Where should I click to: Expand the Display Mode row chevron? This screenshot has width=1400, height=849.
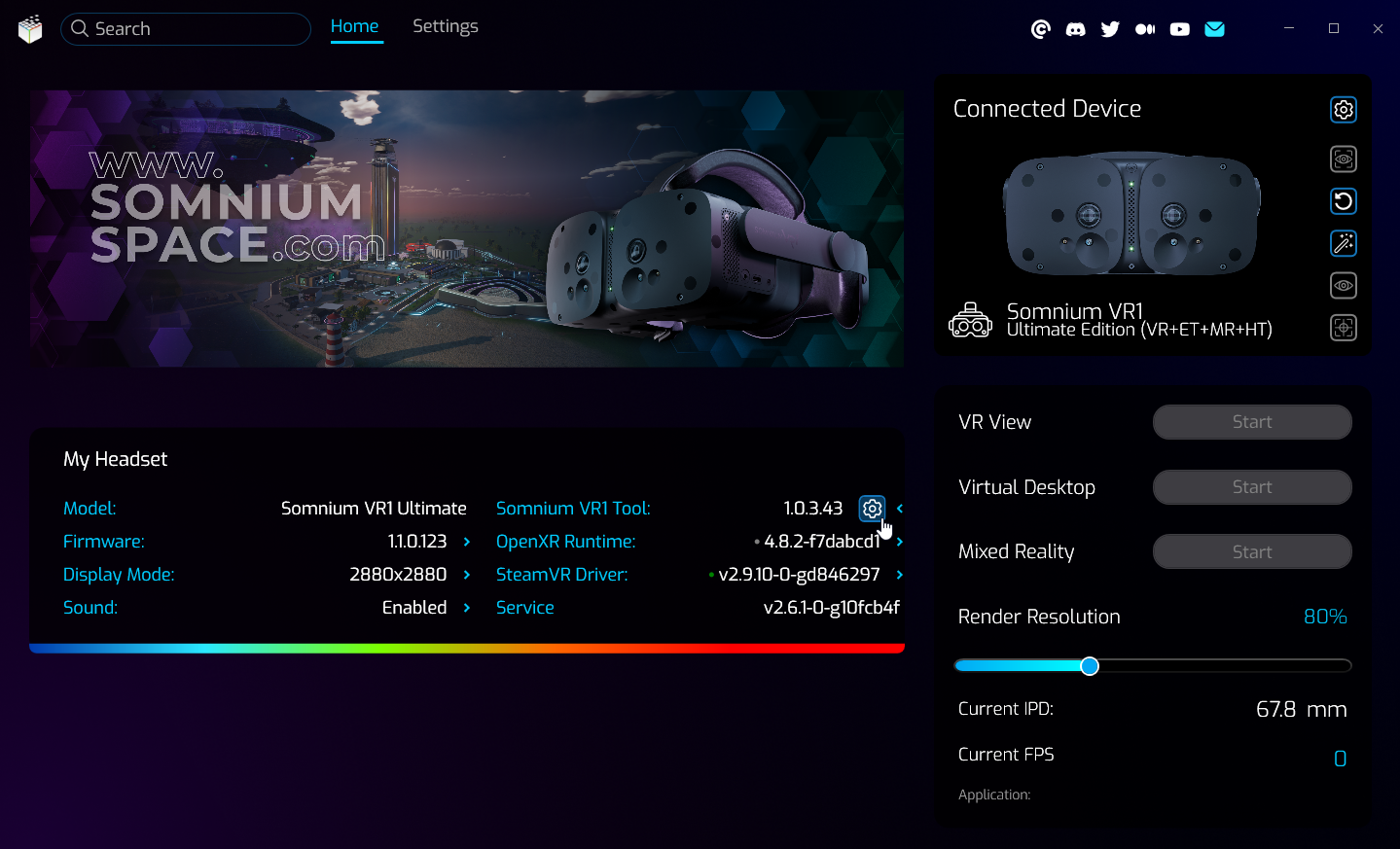[467, 575]
